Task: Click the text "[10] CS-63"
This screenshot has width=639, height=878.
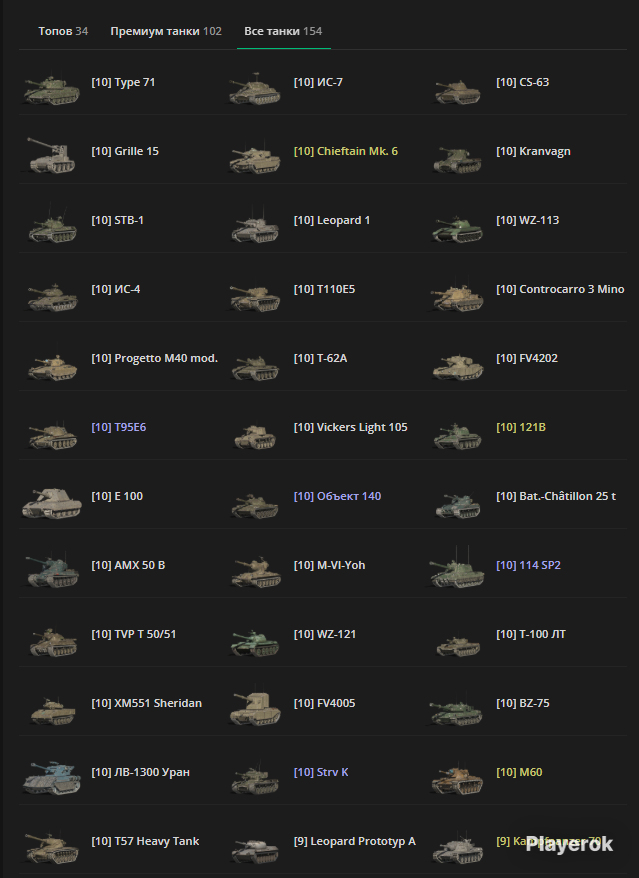Action: click(523, 82)
